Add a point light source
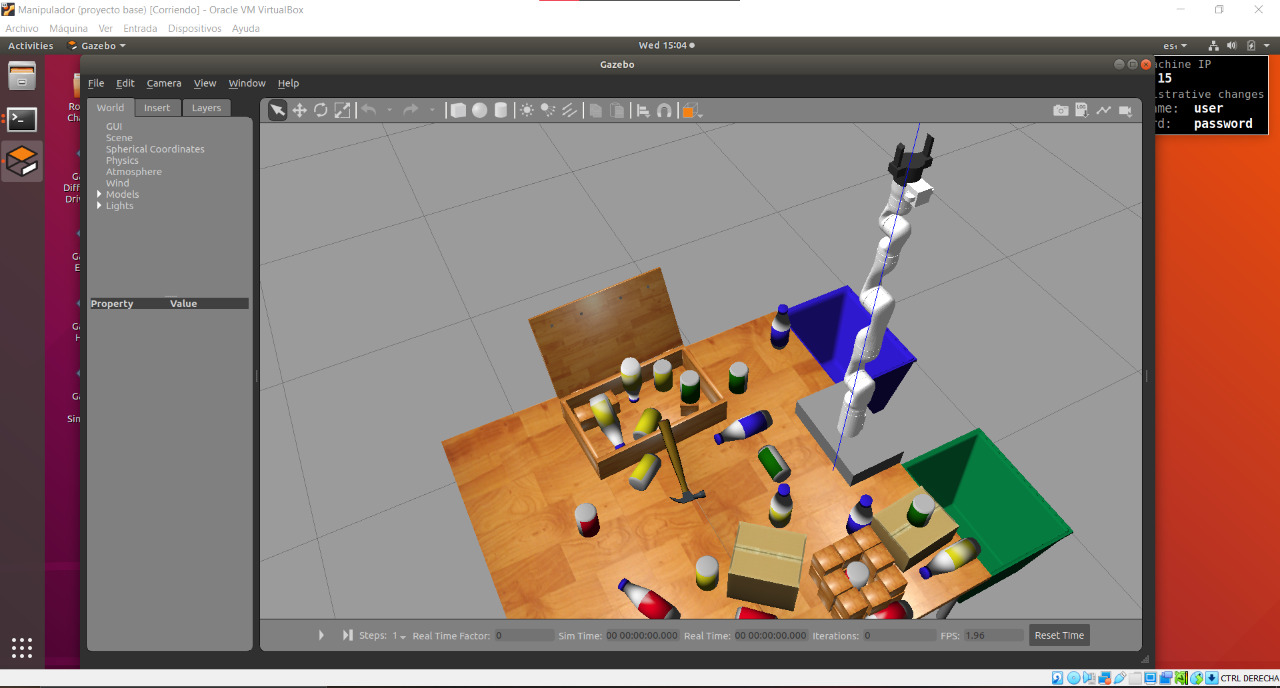Viewport: 1280px width, 688px height. pos(527,111)
